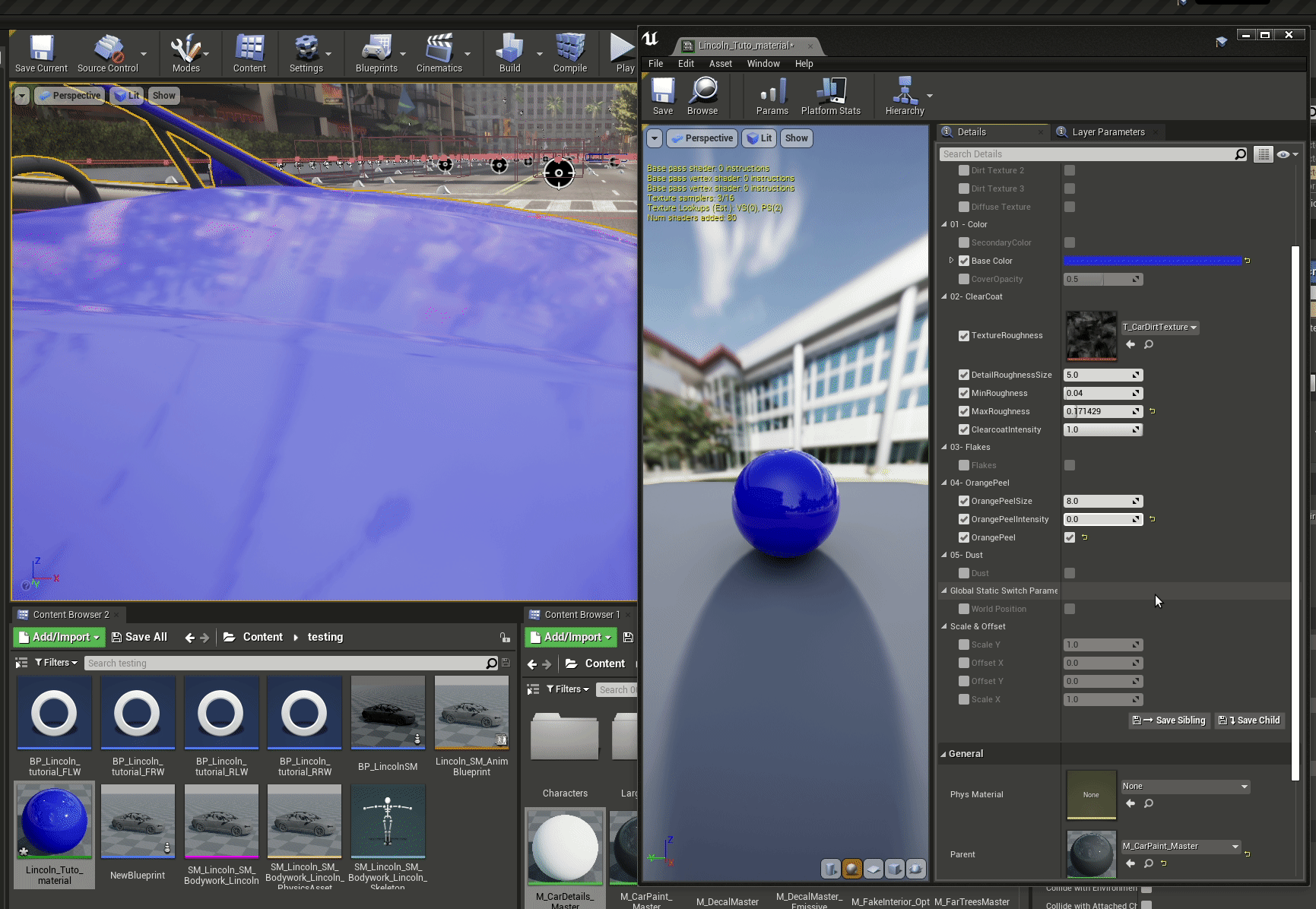Screen dimensions: 1316x909
Task: Open Filters dropdown in Content Browser 2
Action: (56, 663)
